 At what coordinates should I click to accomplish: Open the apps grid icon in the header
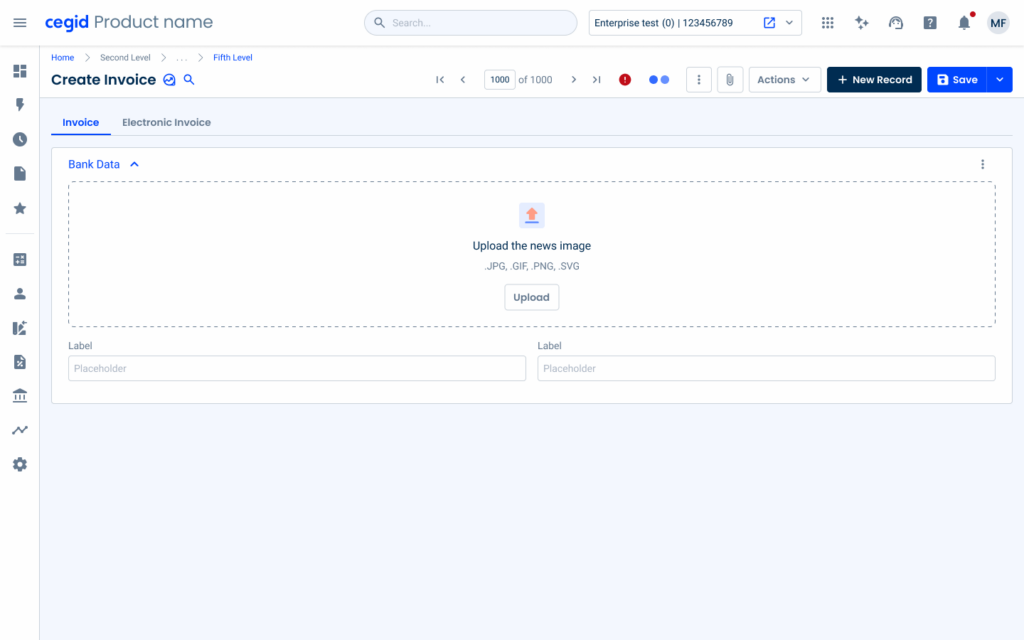827,22
